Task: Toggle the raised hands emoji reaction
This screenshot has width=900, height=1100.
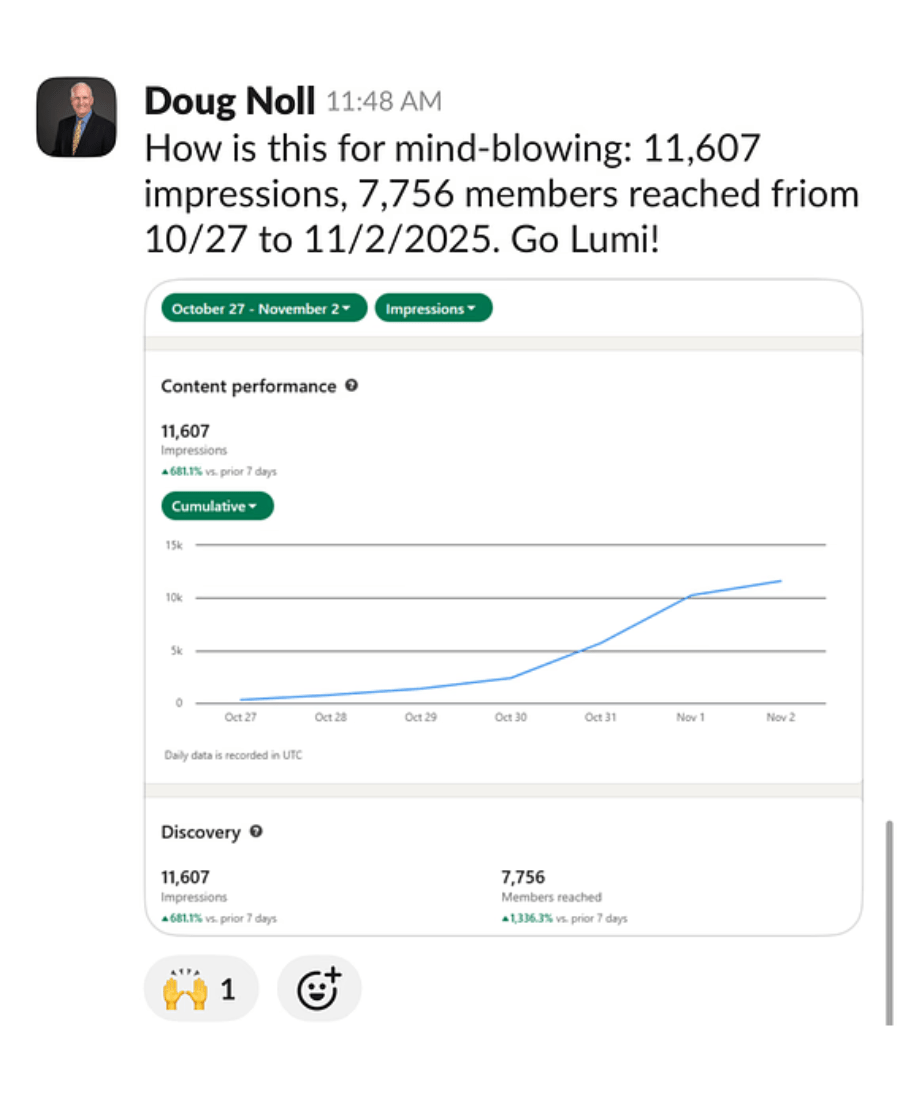Action: pyautogui.click(x=200, y=989)
